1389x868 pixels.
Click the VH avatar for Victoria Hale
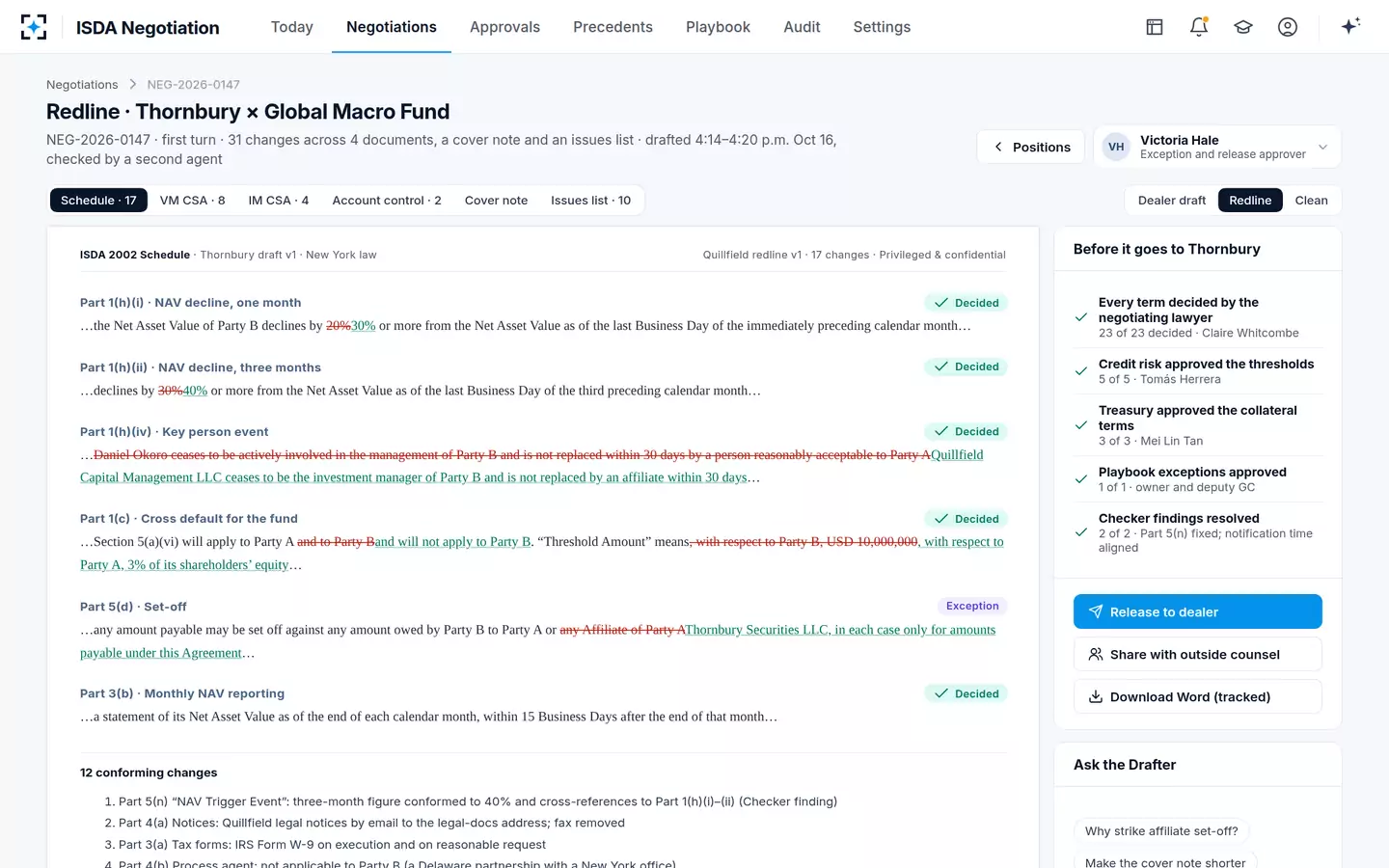[x=1116, y=147]
